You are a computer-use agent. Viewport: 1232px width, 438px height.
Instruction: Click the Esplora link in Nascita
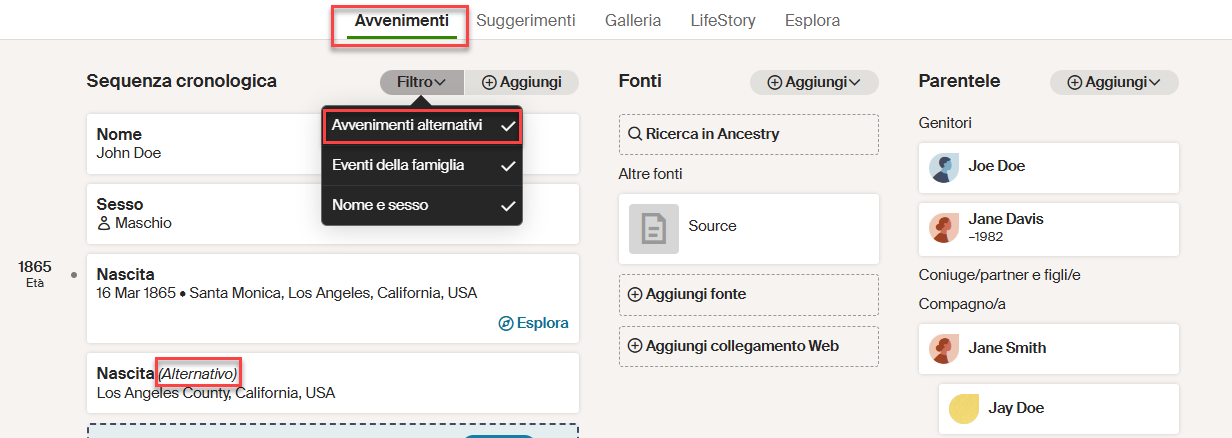(x=533, y=323)
